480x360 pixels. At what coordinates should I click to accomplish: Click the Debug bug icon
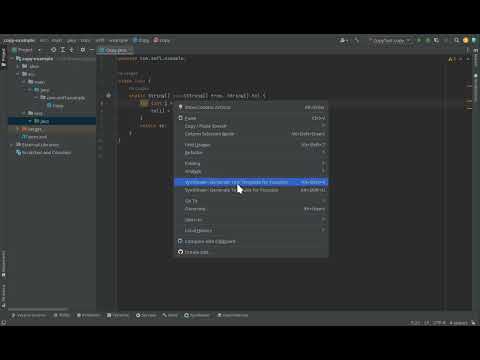pyautogui.click(x=428, y=41)
